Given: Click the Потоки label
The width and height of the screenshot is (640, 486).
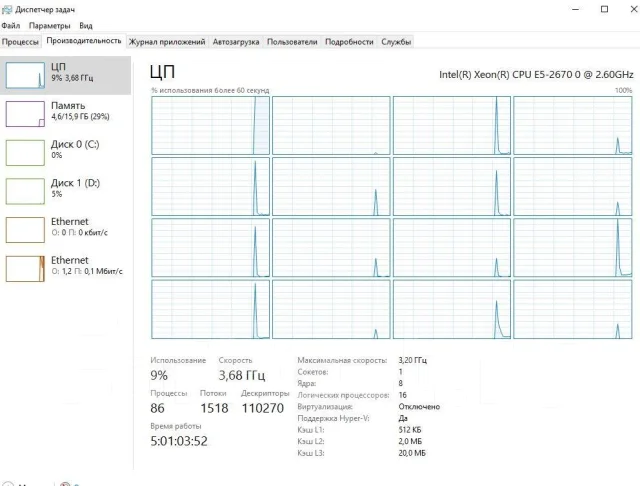Looking at the screenshot, I should (x=213, y=393).
